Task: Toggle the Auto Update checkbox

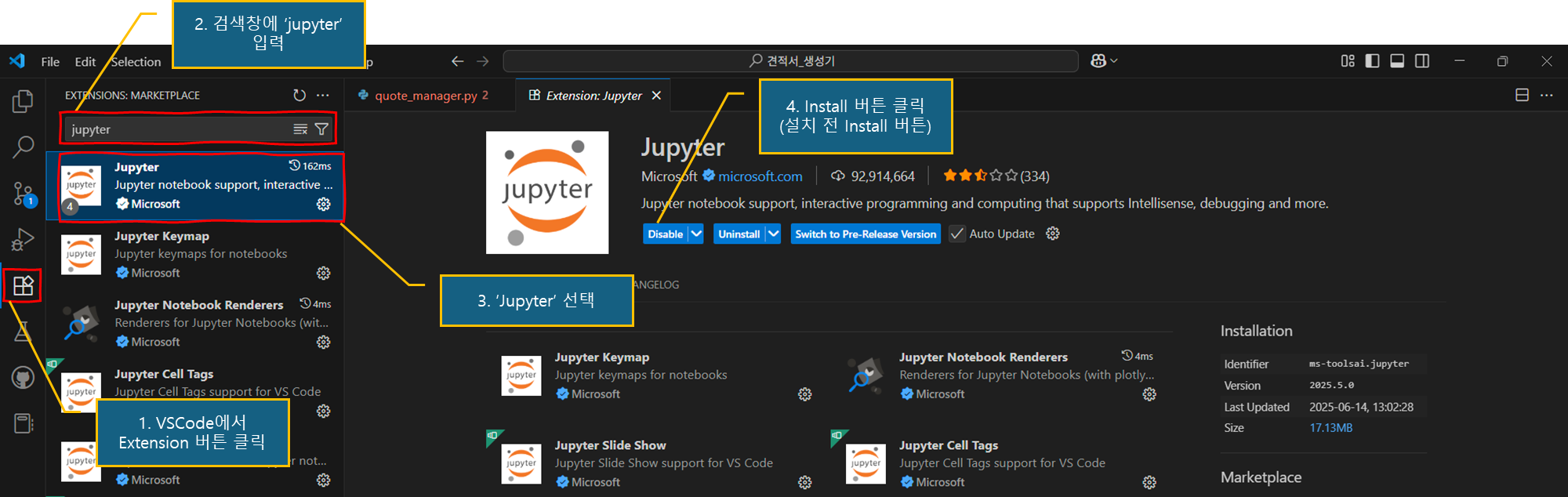Action: click(957, 234)
